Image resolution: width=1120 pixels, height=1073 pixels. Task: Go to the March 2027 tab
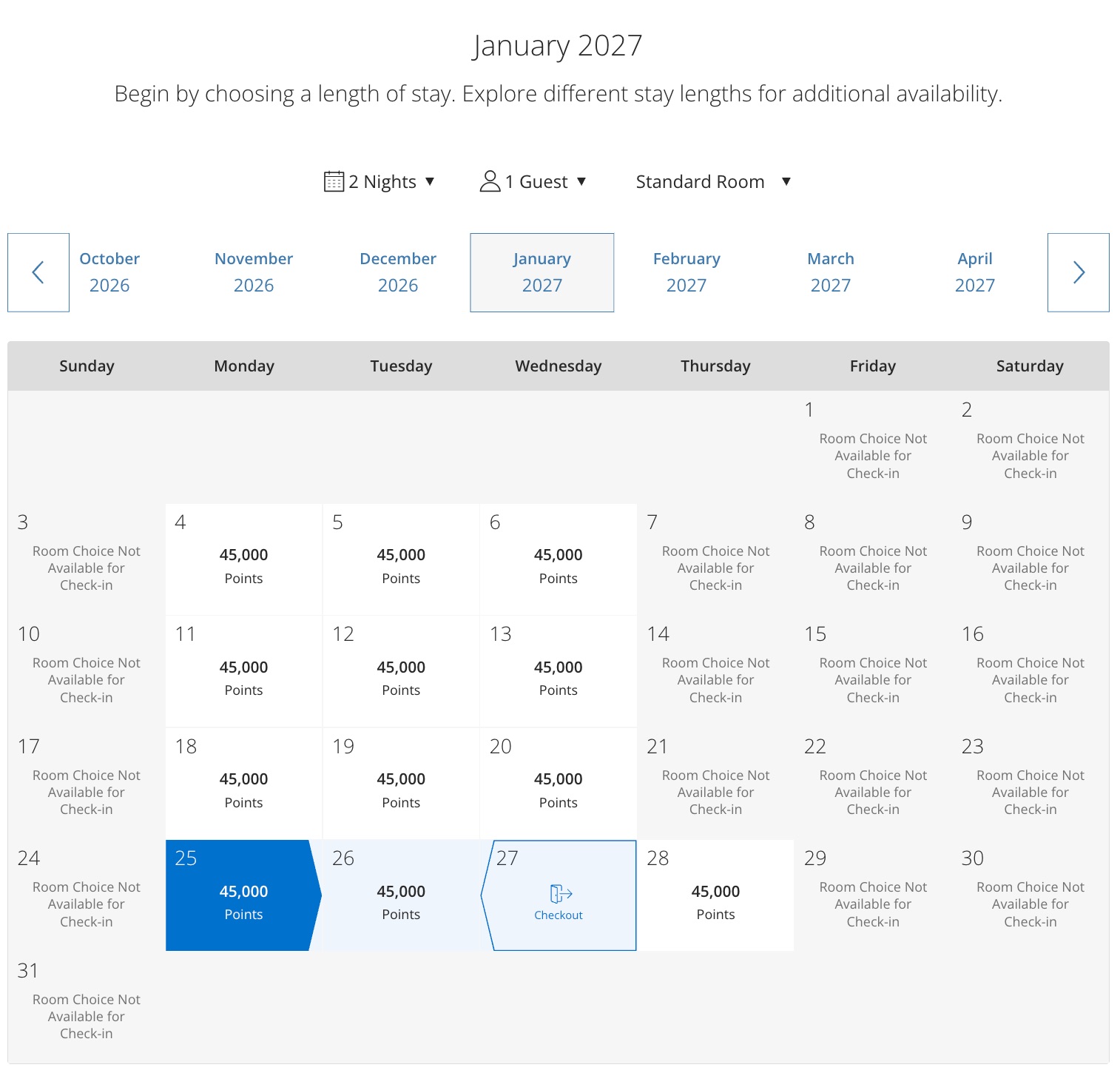(x=831, y=272)
